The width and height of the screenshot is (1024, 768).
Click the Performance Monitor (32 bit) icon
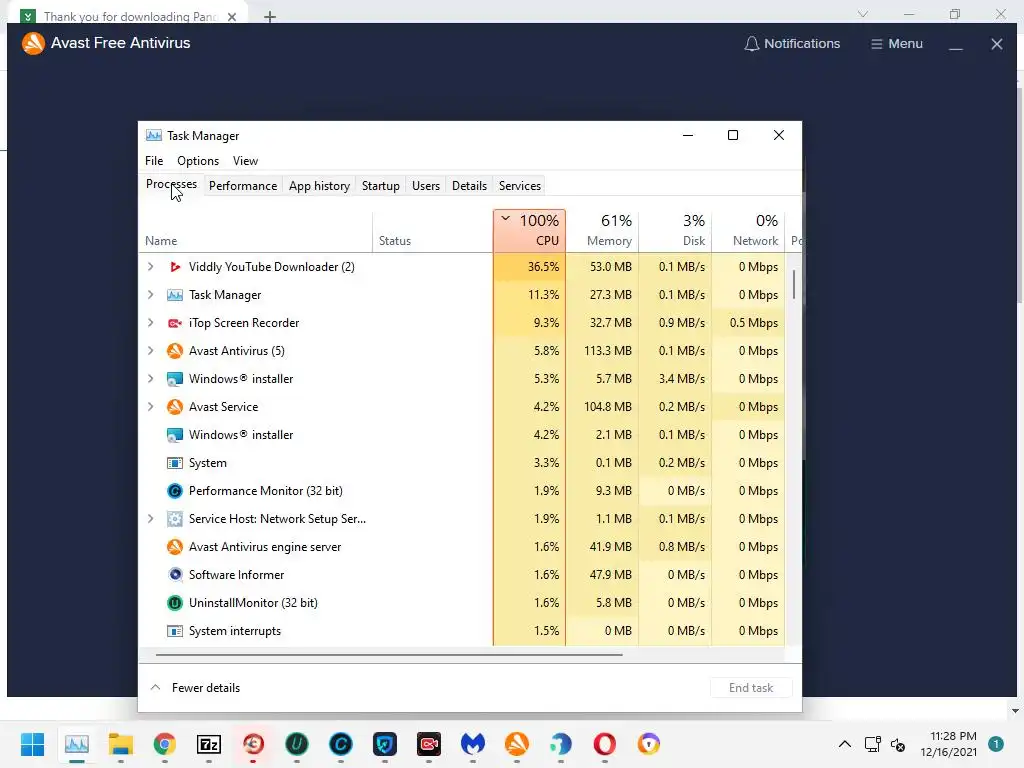(174, 490)
